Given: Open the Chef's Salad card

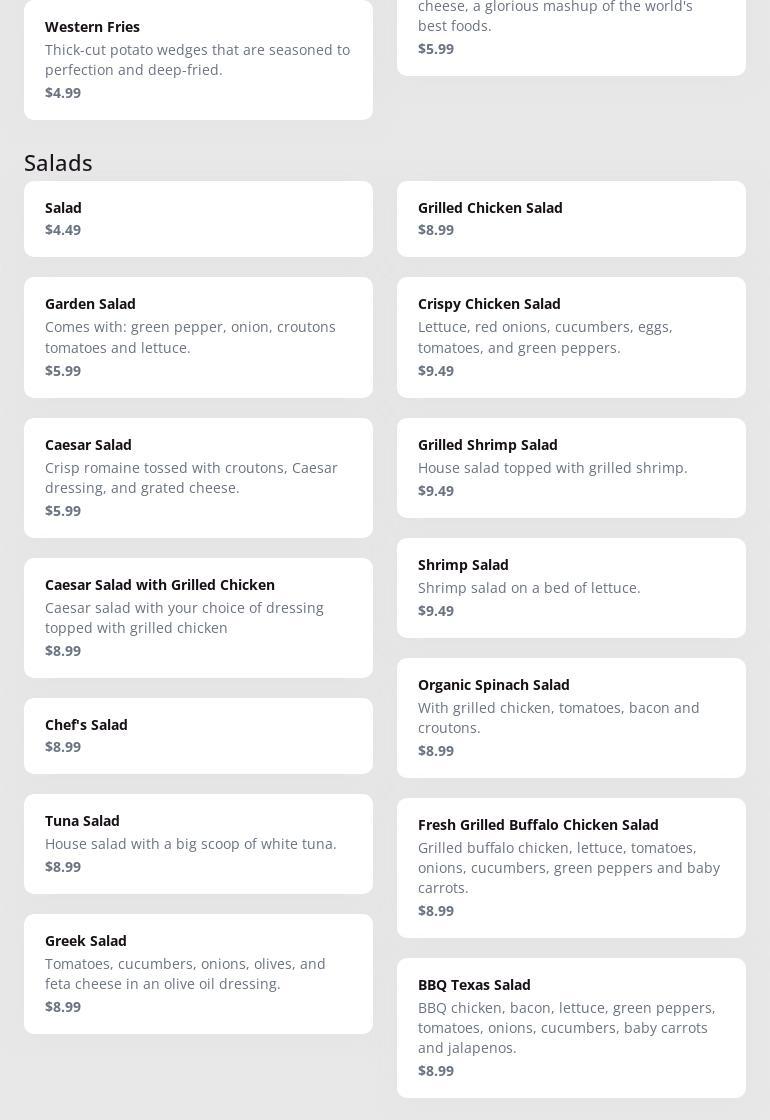Looking at the screenshot, I should 198,735.
